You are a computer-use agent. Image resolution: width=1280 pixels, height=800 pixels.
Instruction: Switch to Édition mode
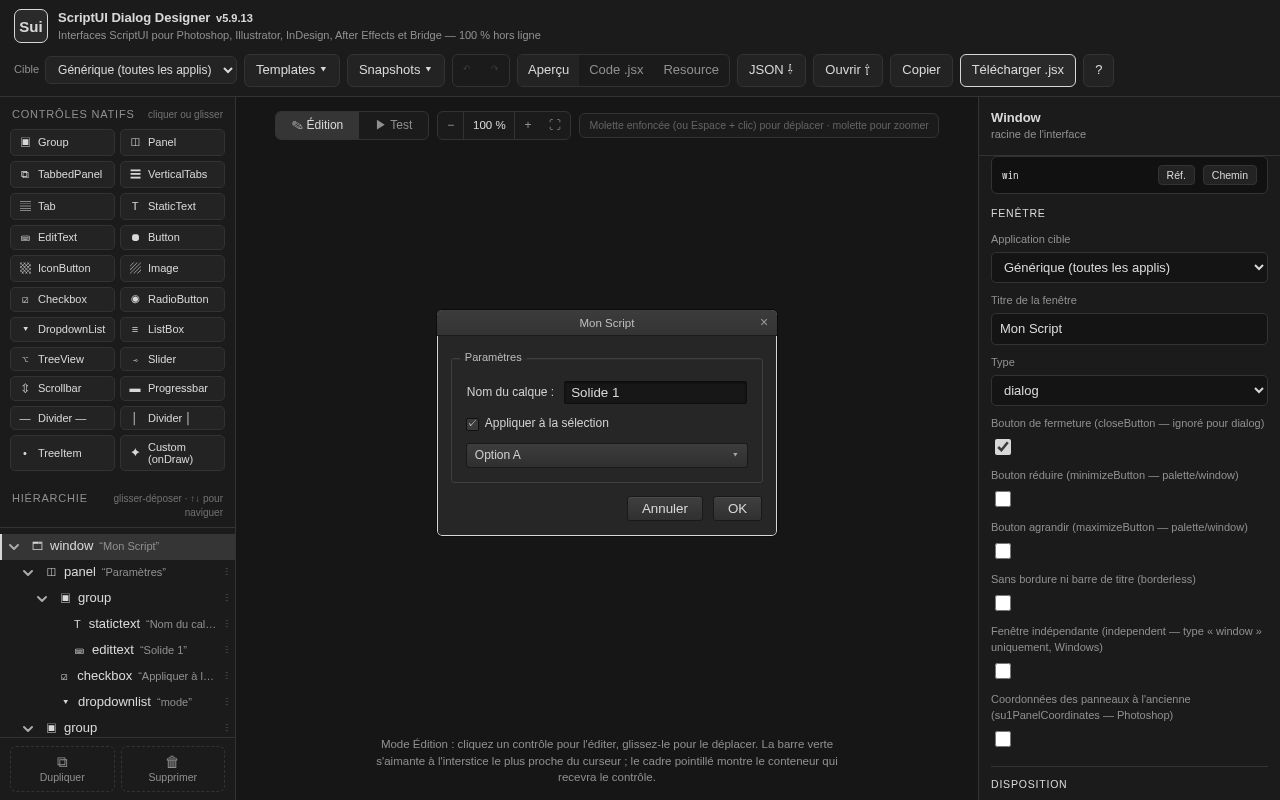[317, 125]
